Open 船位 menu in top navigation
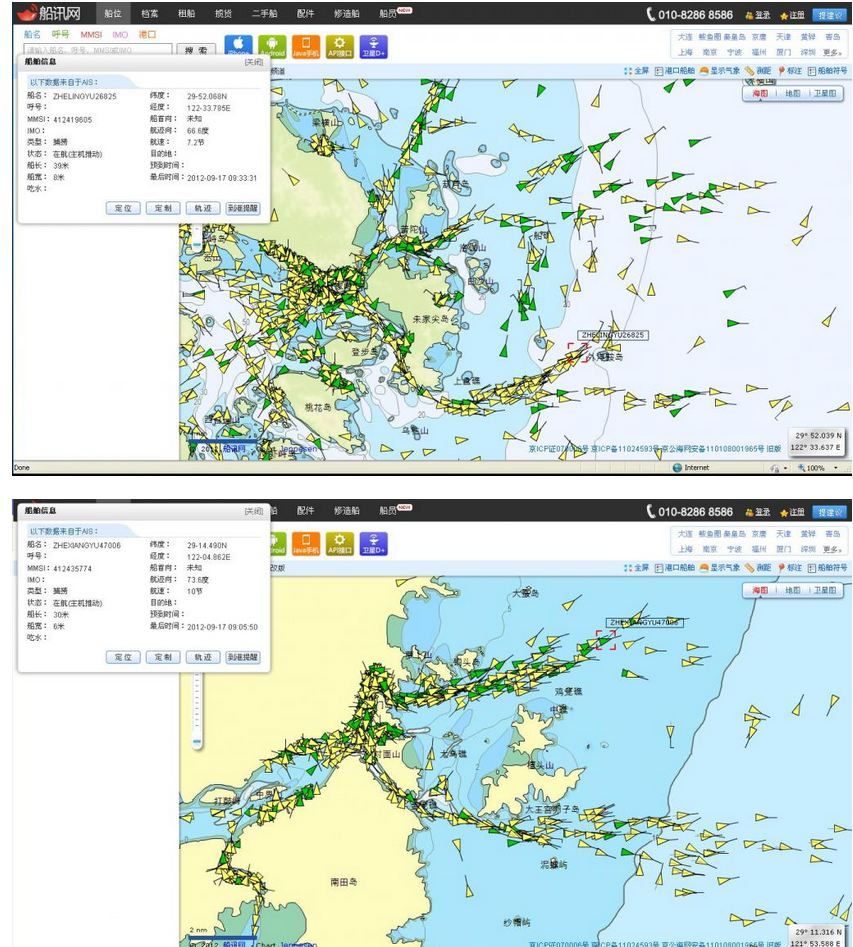The height and width of the screenshot is (947, 853). click(113, 13)
